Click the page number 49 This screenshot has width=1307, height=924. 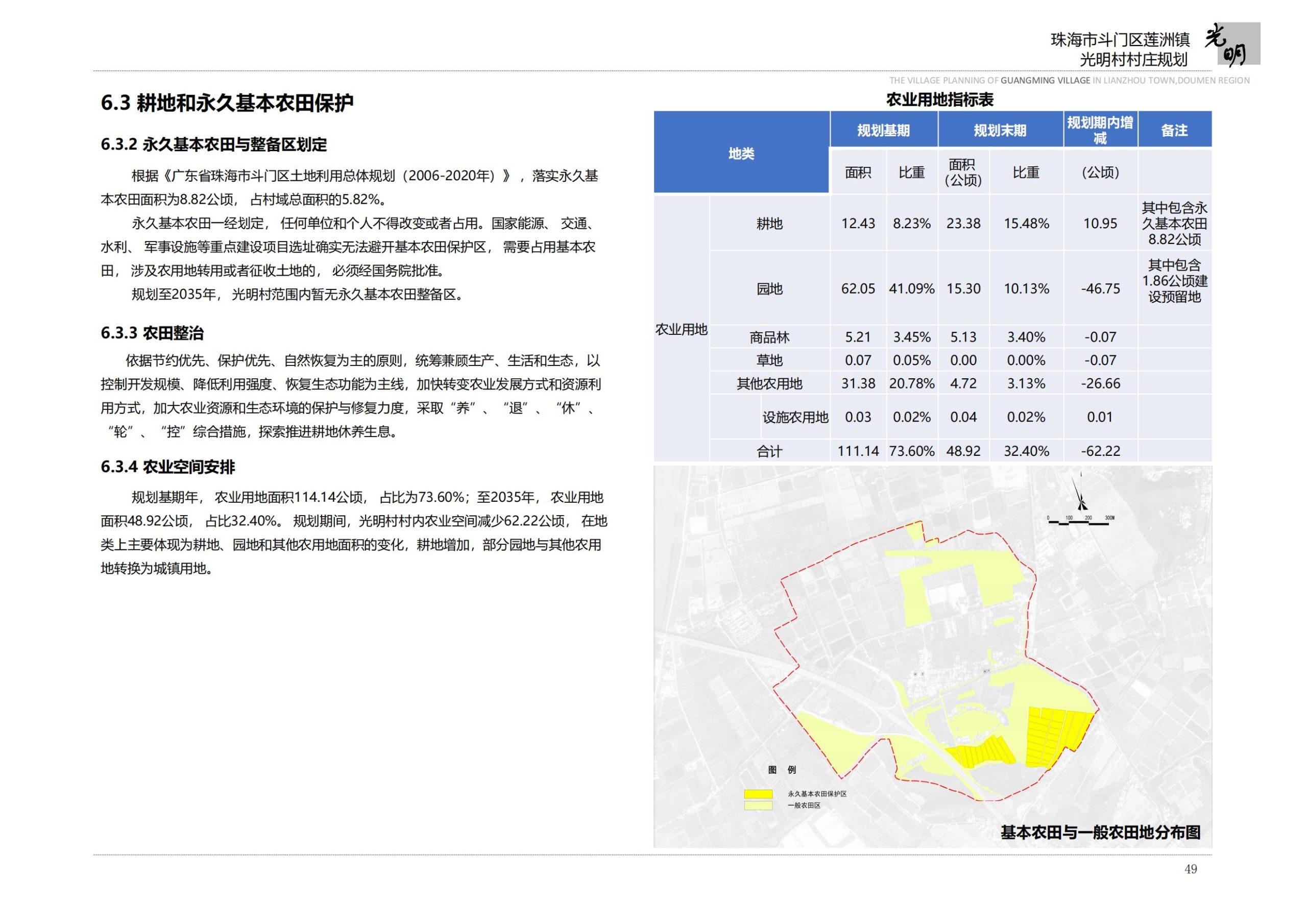pyautogui.click(x=1190, y=869)
